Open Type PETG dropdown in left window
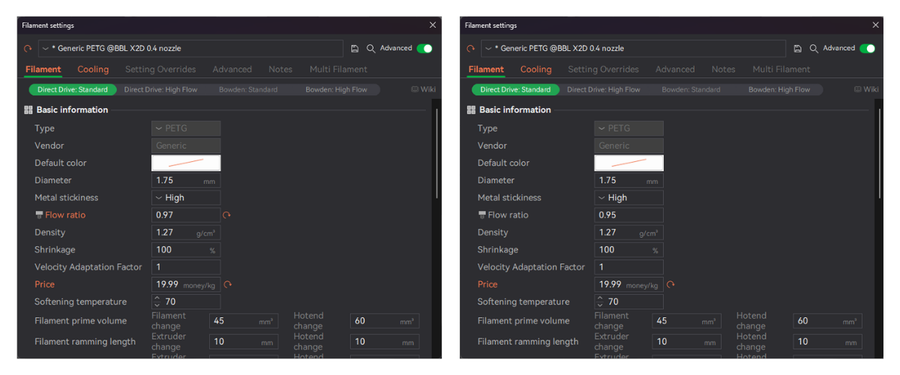The image size is (900, 375). click(186, 129)
